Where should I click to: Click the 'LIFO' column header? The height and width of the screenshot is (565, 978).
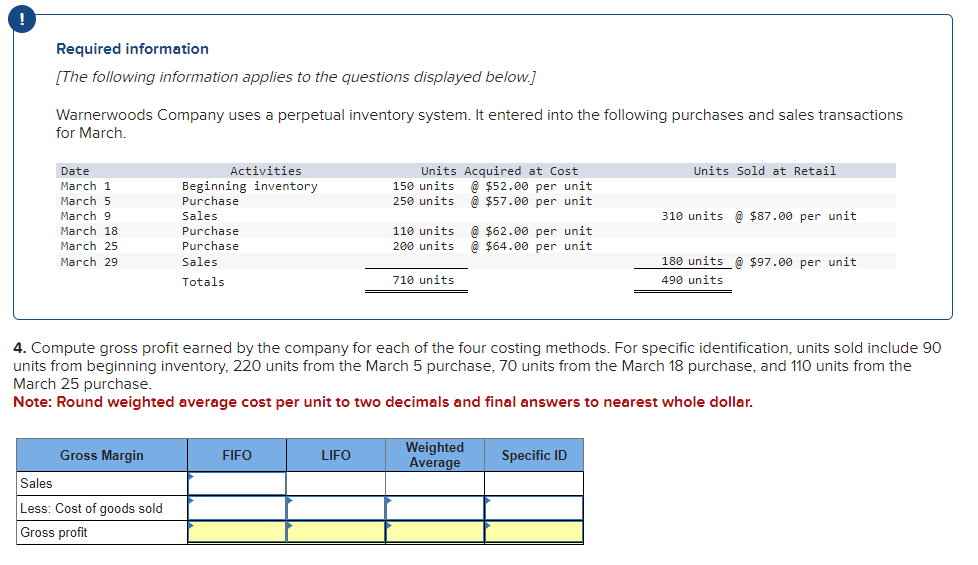pos(336,455)
